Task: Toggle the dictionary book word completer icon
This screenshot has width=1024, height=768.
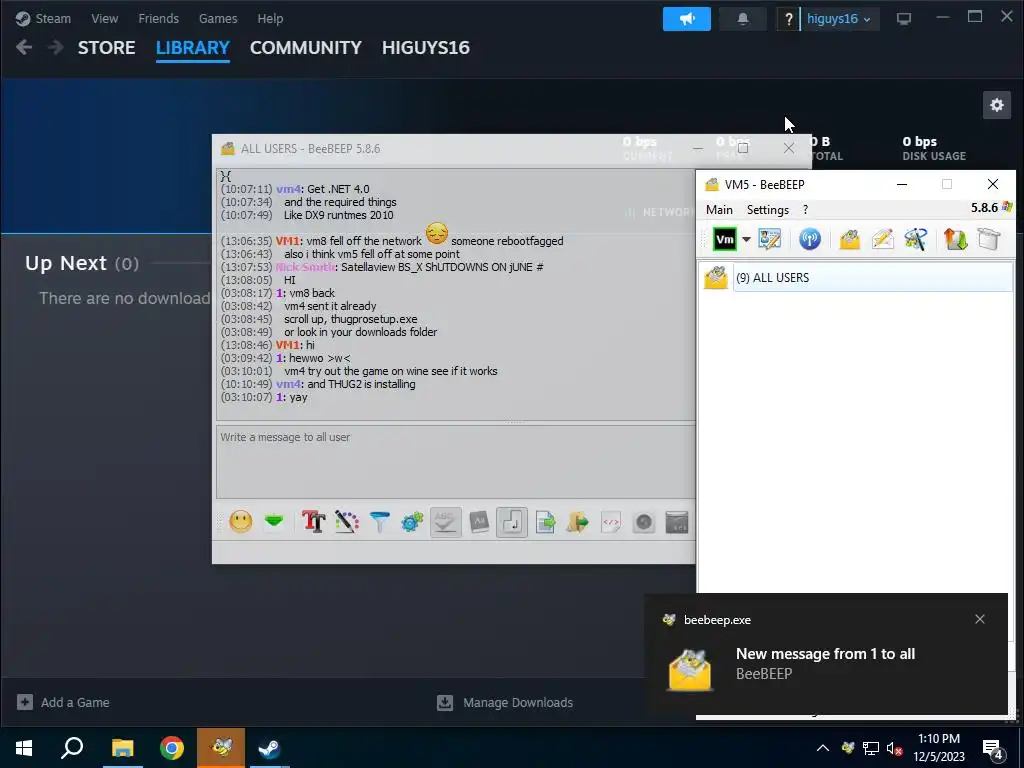Action: tap(479, 521)
